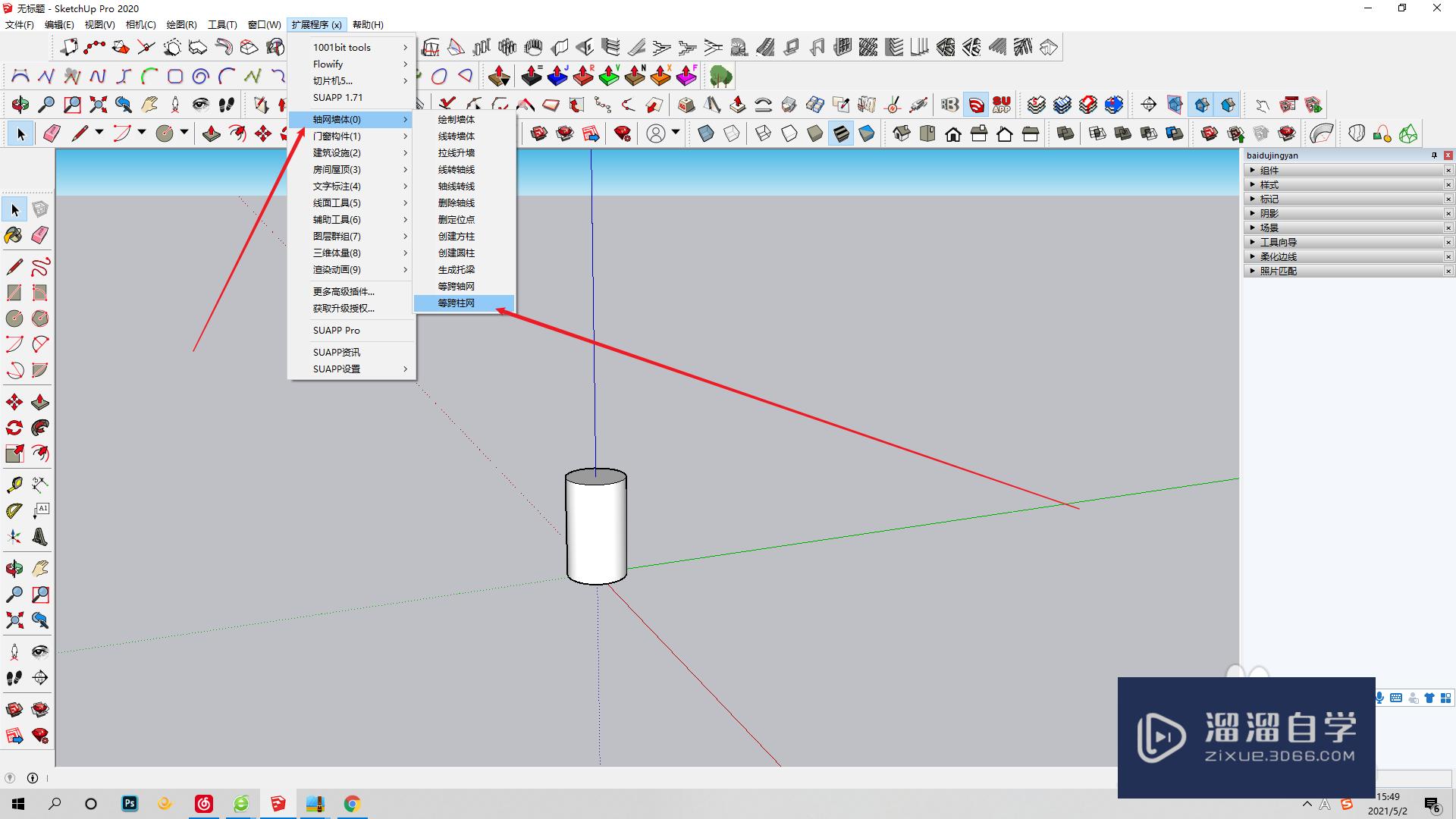Image resolution: width=1456 pixels, height=819 pixels.
Task: Open the 相机(C) menu
Action: (140, 25)
